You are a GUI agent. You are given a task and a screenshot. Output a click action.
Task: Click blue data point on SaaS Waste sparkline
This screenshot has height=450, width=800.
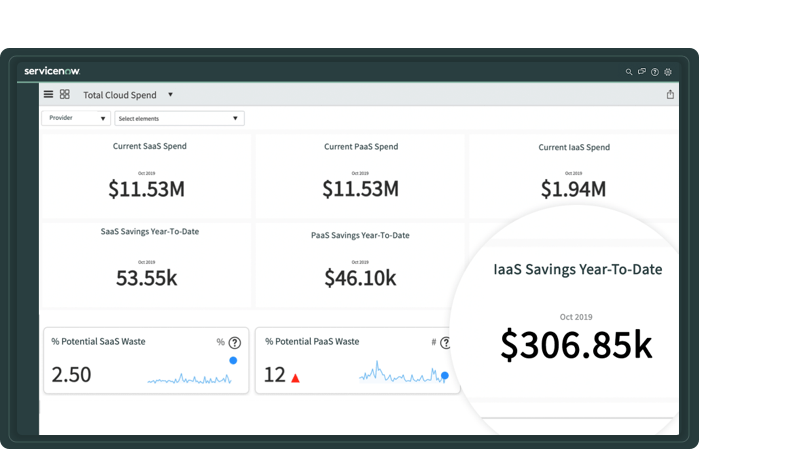pyautogui.click(x=233, y=360)
